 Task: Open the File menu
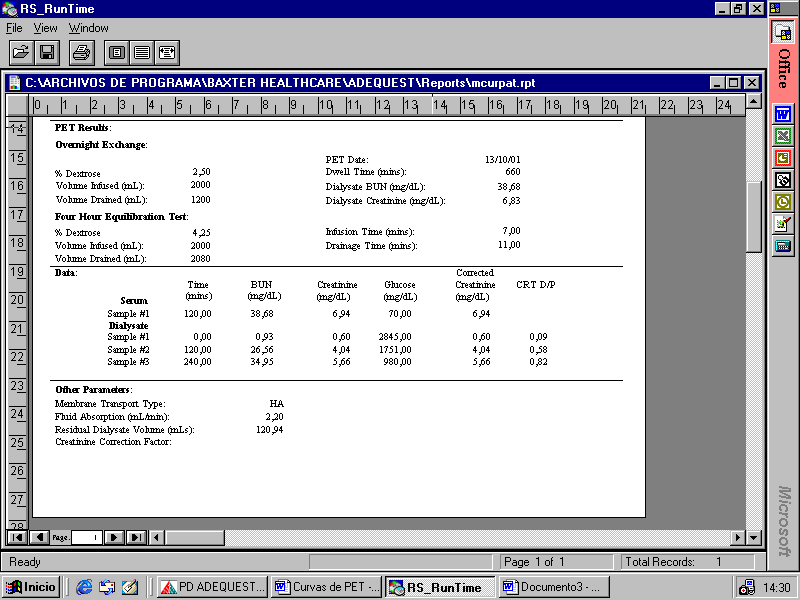[14, 28]
